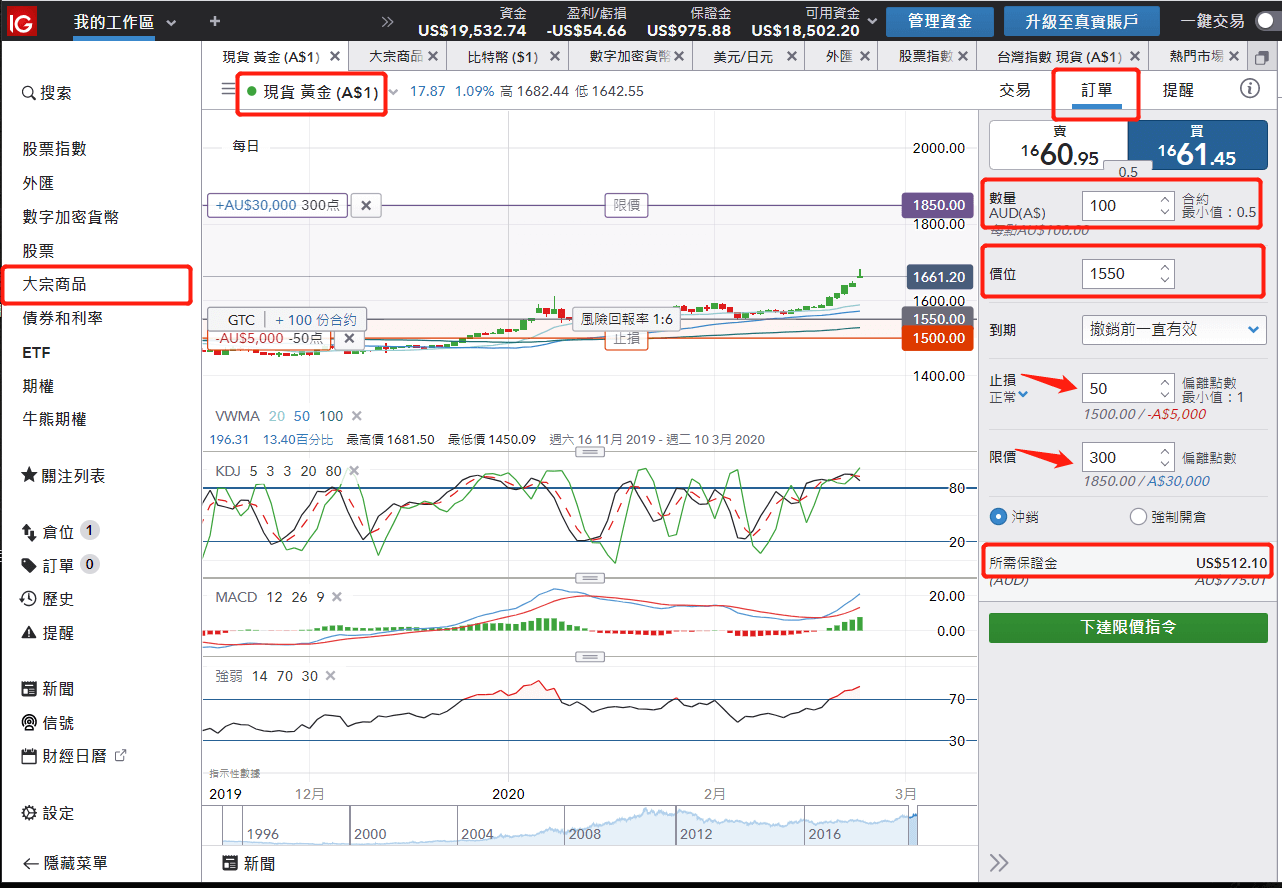Click the 下達限價指令 button

click(x=1127, y=627)
